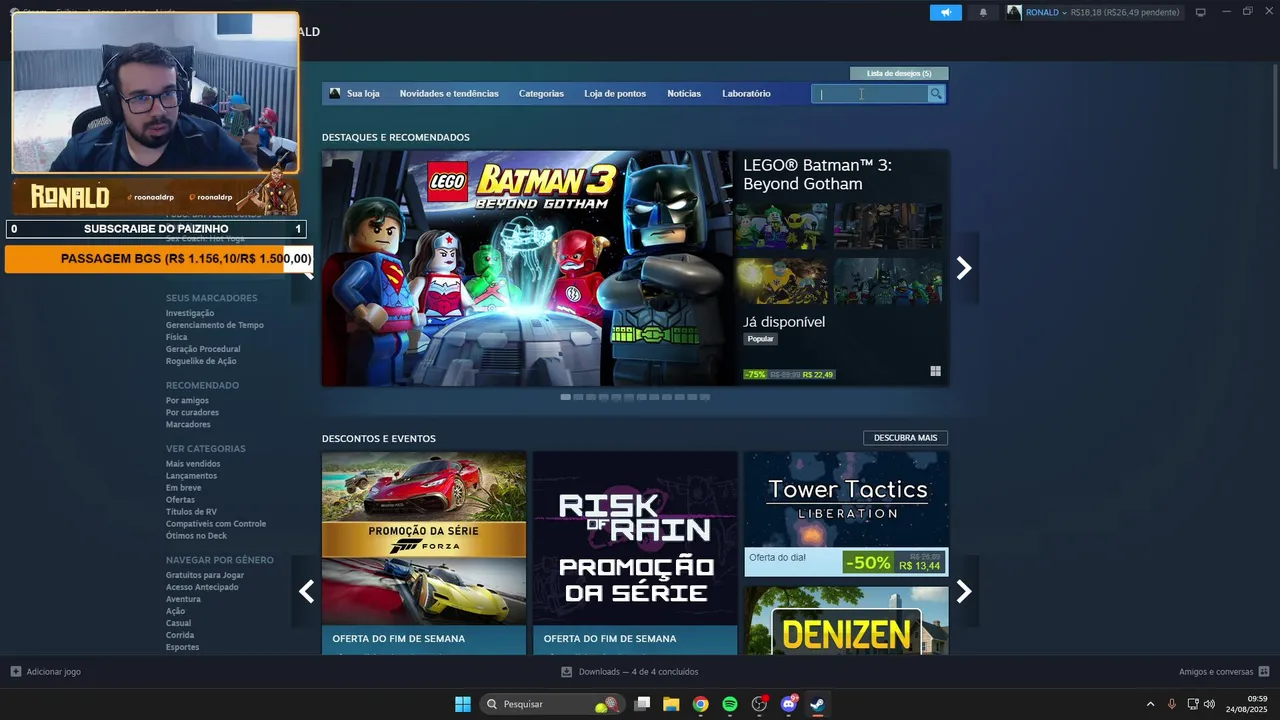
Task: Show hidden system tray icons
Action: 1150,704
